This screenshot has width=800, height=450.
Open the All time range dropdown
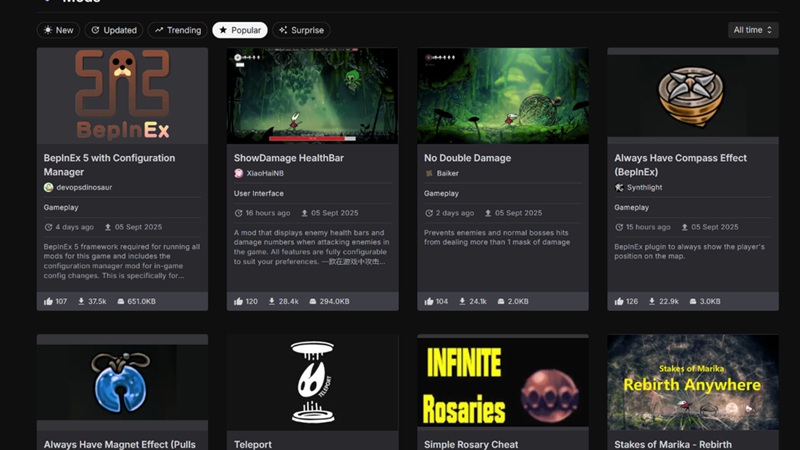[753, 30]
